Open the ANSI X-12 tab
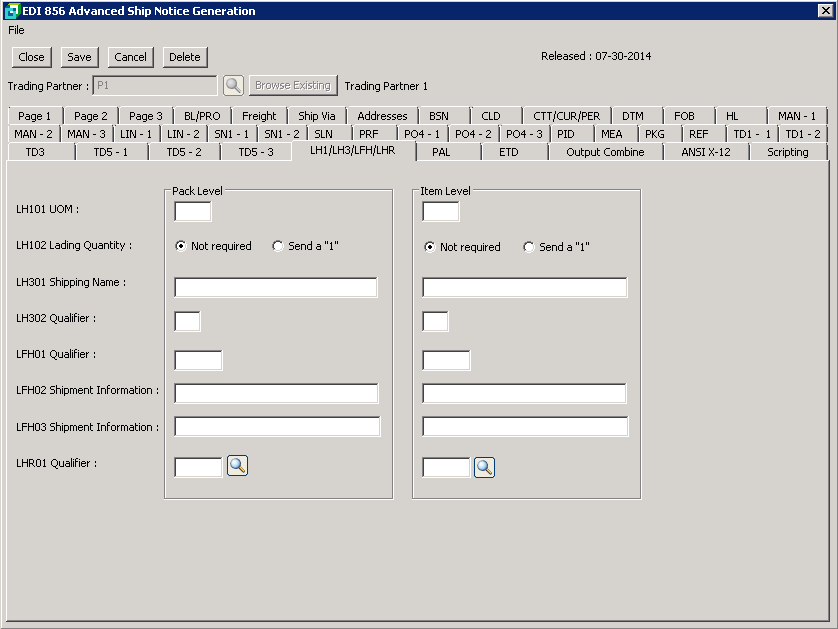Screen dimensions: 838x629 click(705, 152)
